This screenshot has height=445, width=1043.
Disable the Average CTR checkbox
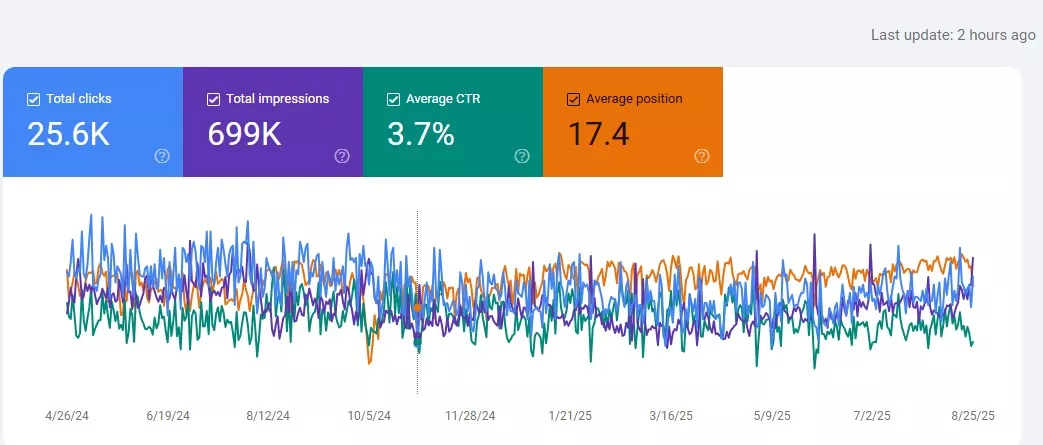point(393,99)
